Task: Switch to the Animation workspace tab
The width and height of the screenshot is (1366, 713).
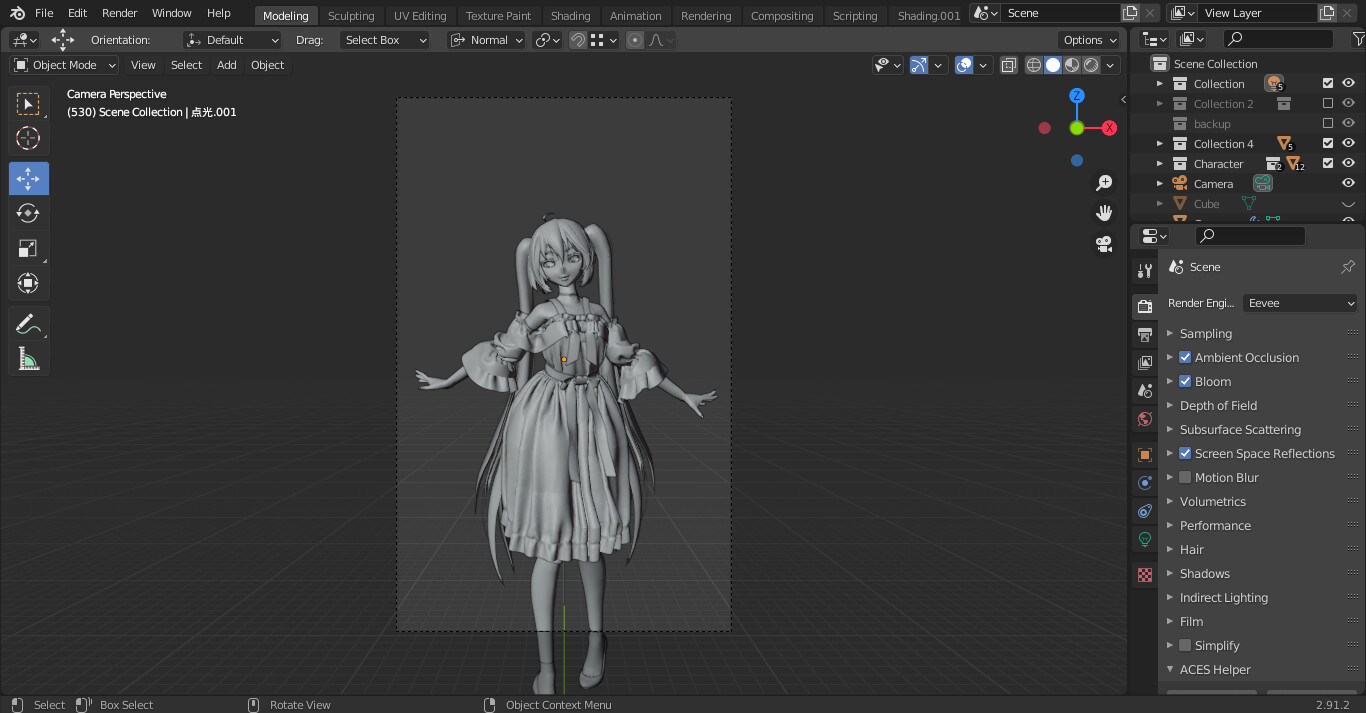Action: 636,16
